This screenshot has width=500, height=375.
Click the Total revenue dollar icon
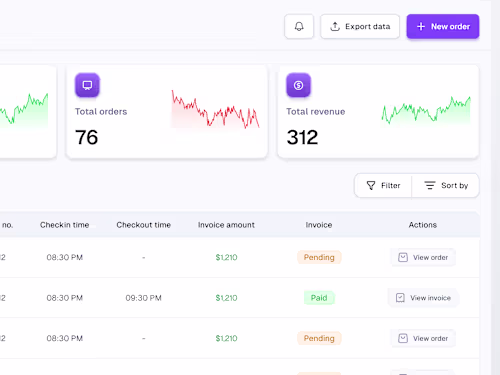tap(298, 85)
